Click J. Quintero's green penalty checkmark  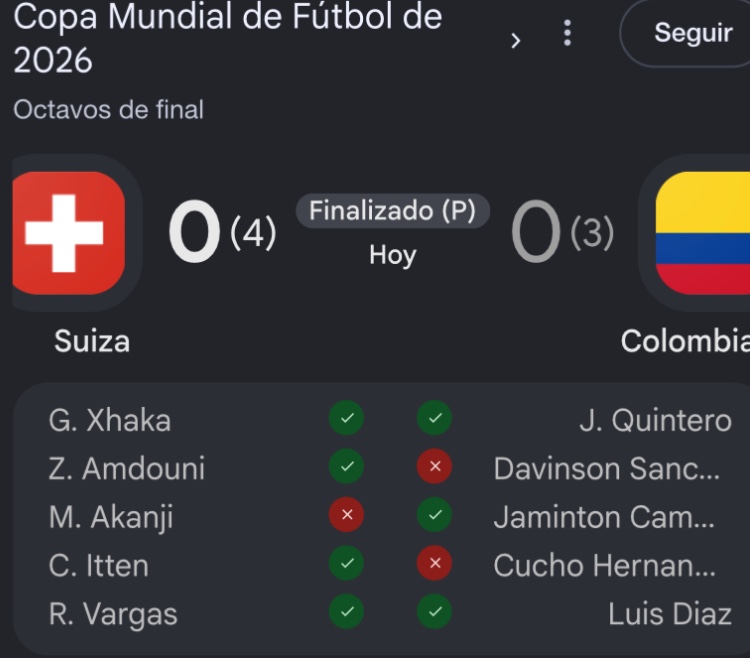pos(434,418)
